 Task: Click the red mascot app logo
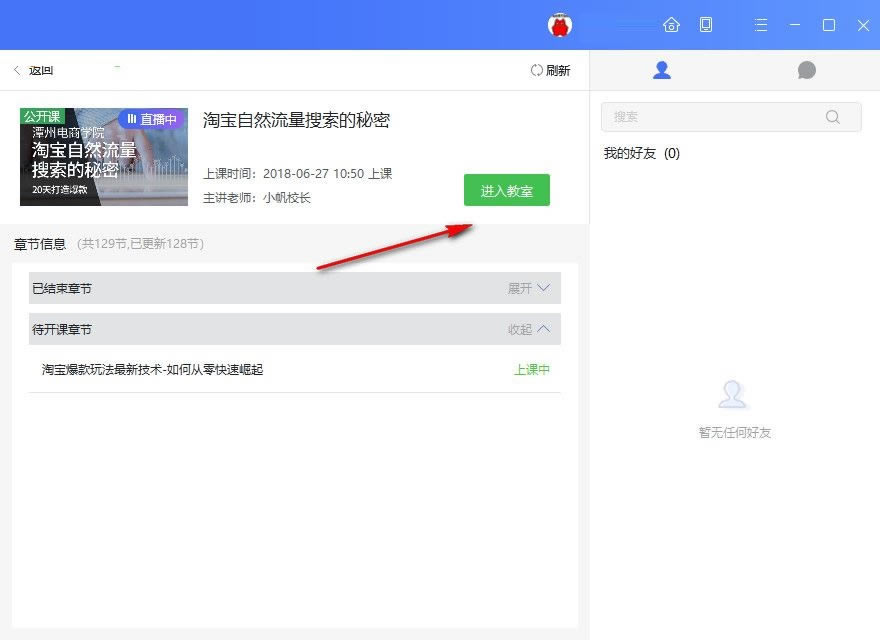click(560, 24)
